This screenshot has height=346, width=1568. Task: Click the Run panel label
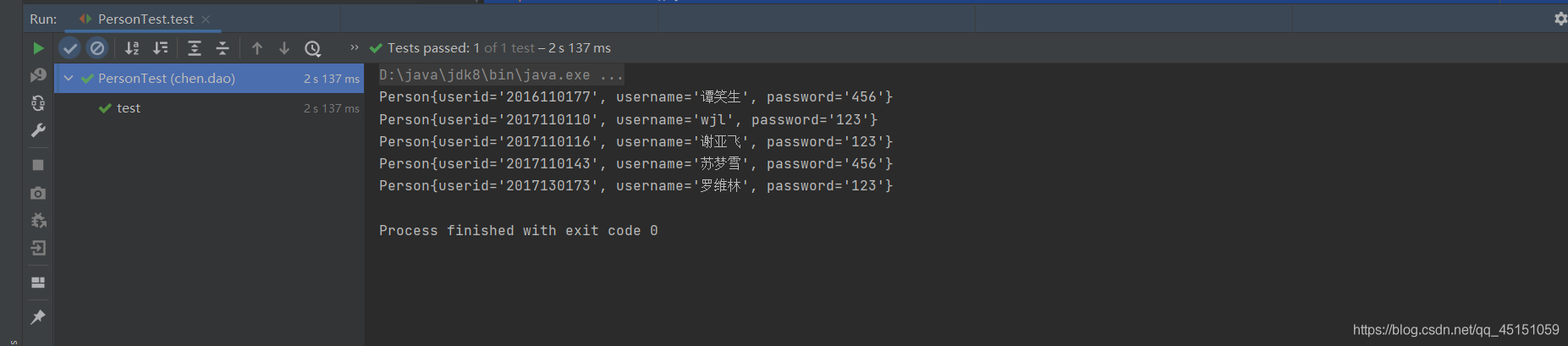click(43, 19)
